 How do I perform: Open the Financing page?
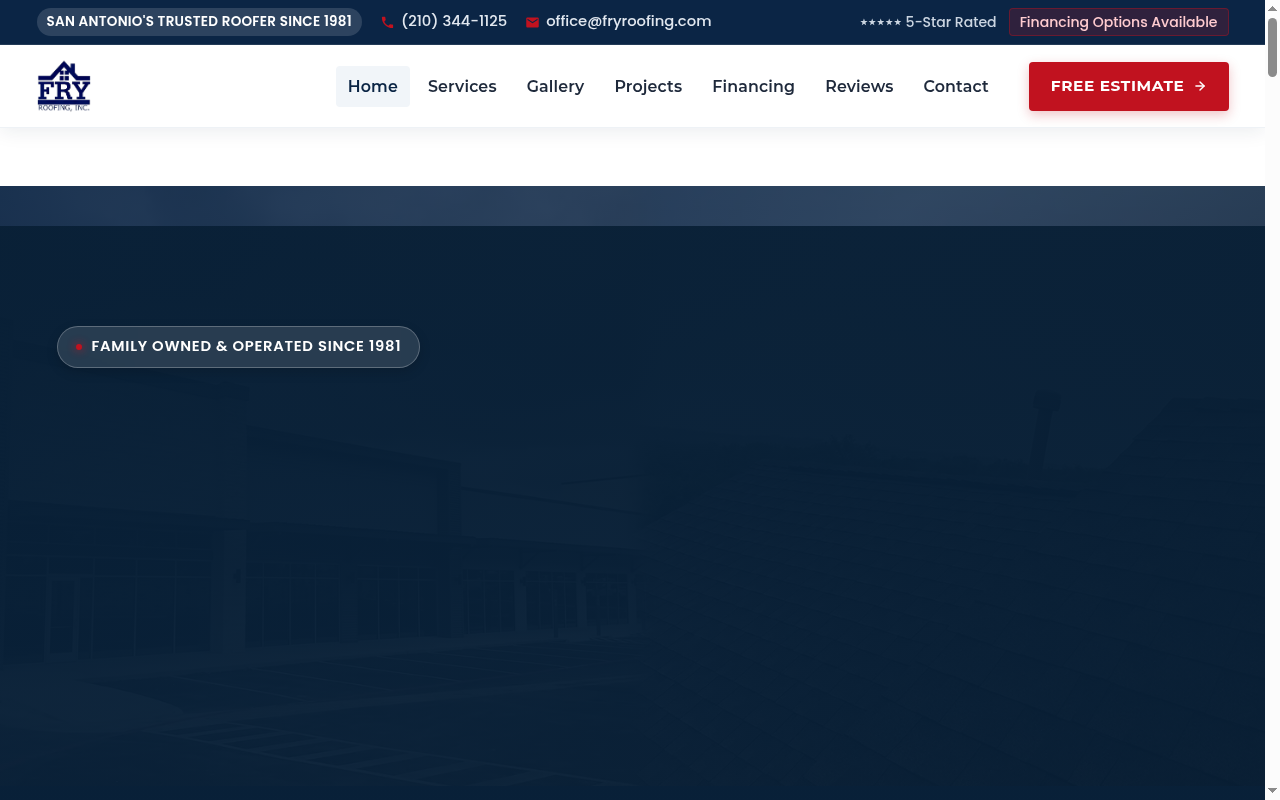pyautogui.click(x=753, y=86)
